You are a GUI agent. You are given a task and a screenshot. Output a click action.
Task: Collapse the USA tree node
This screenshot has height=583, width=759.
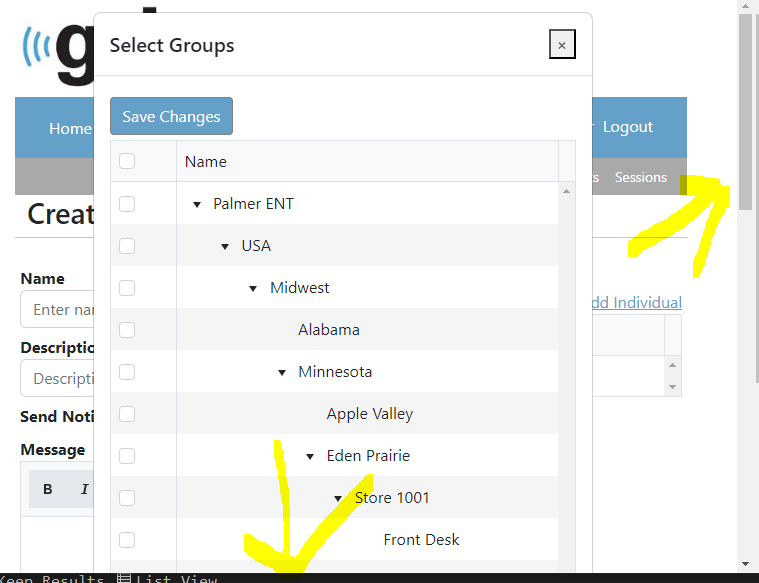click(225, 246)
